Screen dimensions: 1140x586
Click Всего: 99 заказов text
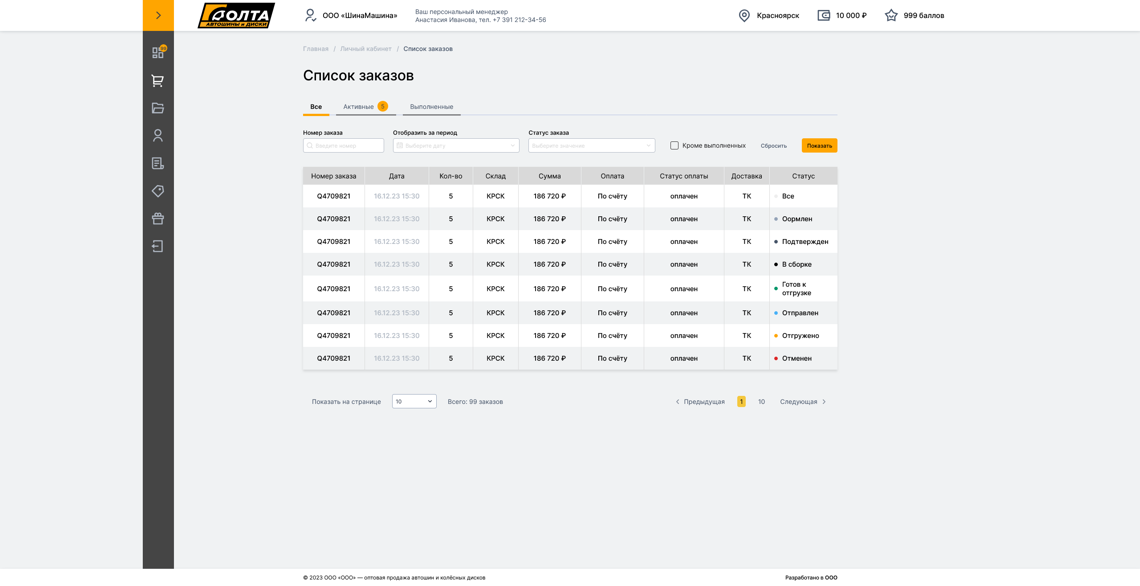pos(475,401)
